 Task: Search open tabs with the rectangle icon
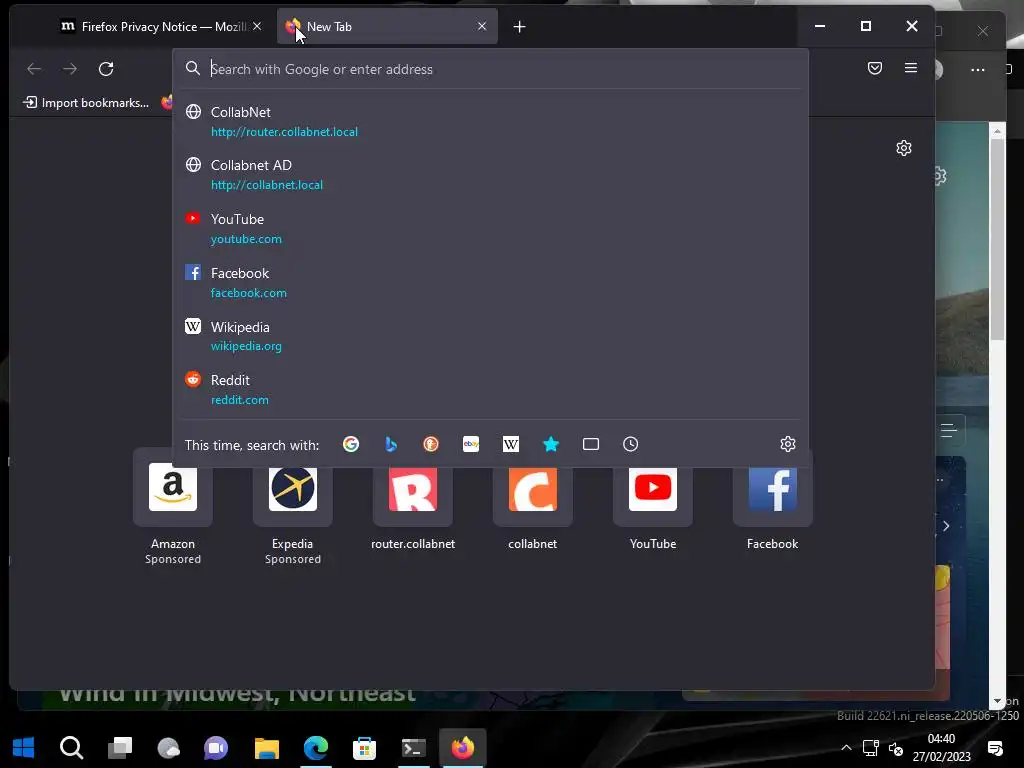590,444
